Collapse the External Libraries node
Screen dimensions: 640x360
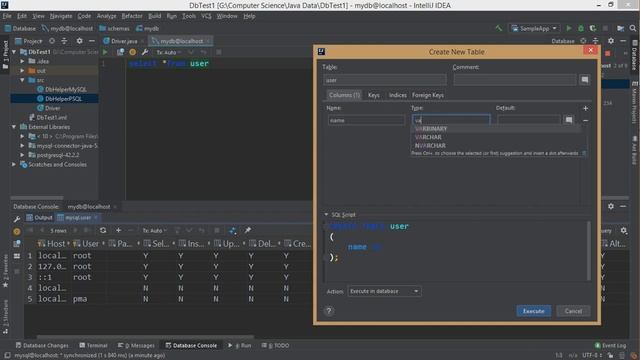click(x=14, y=127)
